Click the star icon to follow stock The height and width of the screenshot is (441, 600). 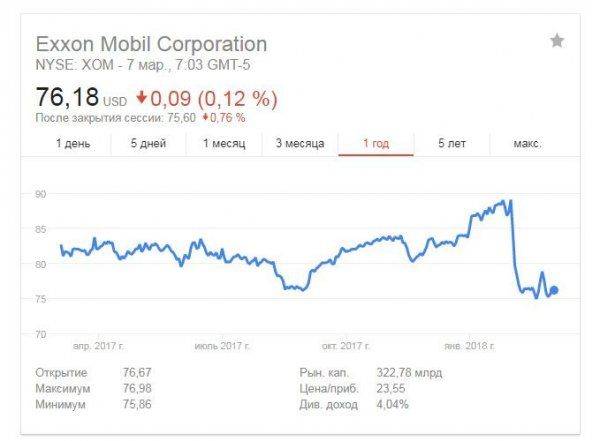[x=557, y=40]
